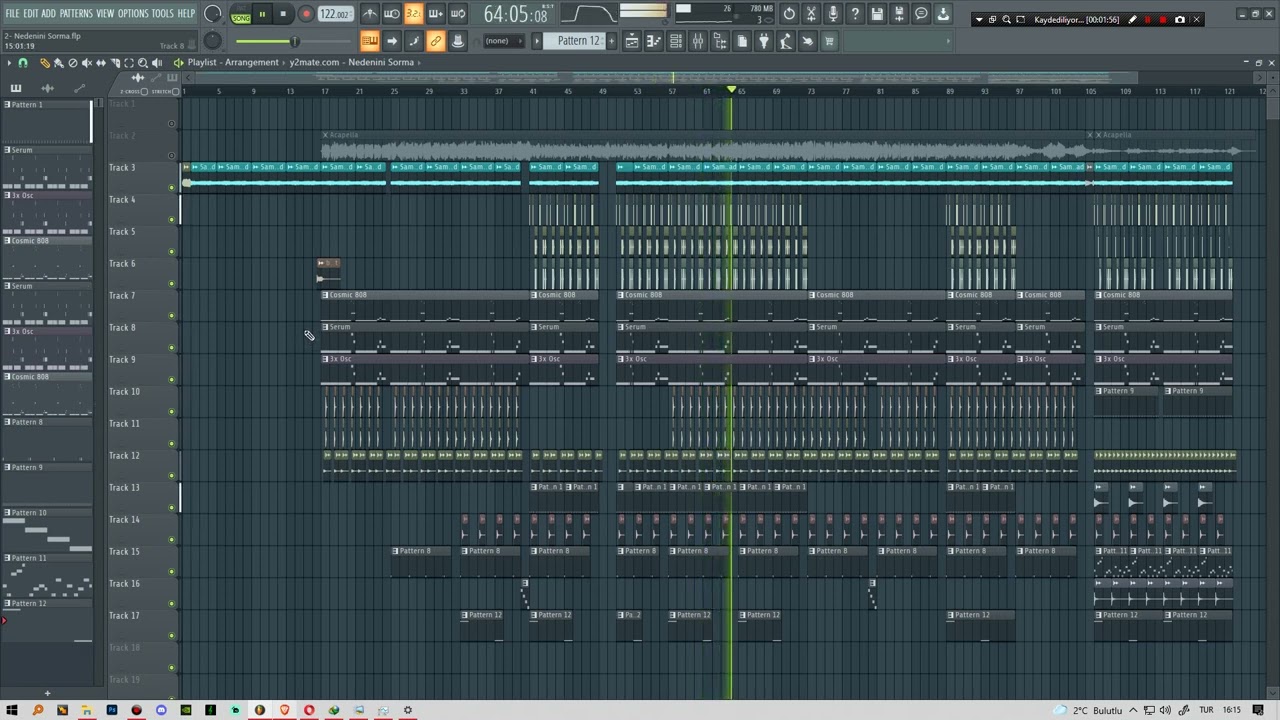Open the Piano roll view icon
This screenshot has width=1280, height=720.
click(x=654, y=41)
